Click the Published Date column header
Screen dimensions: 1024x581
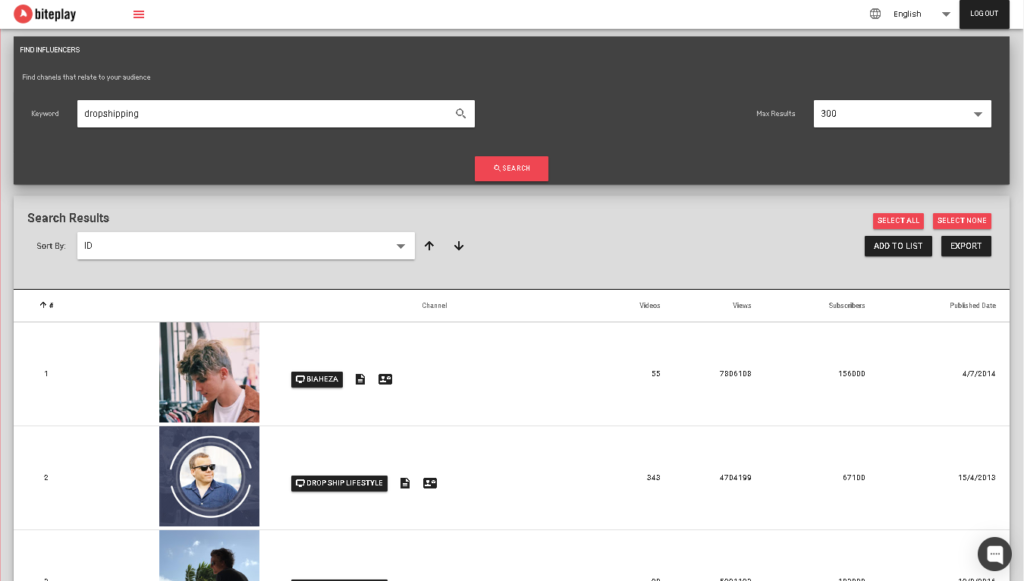click(x=972, y=306)
